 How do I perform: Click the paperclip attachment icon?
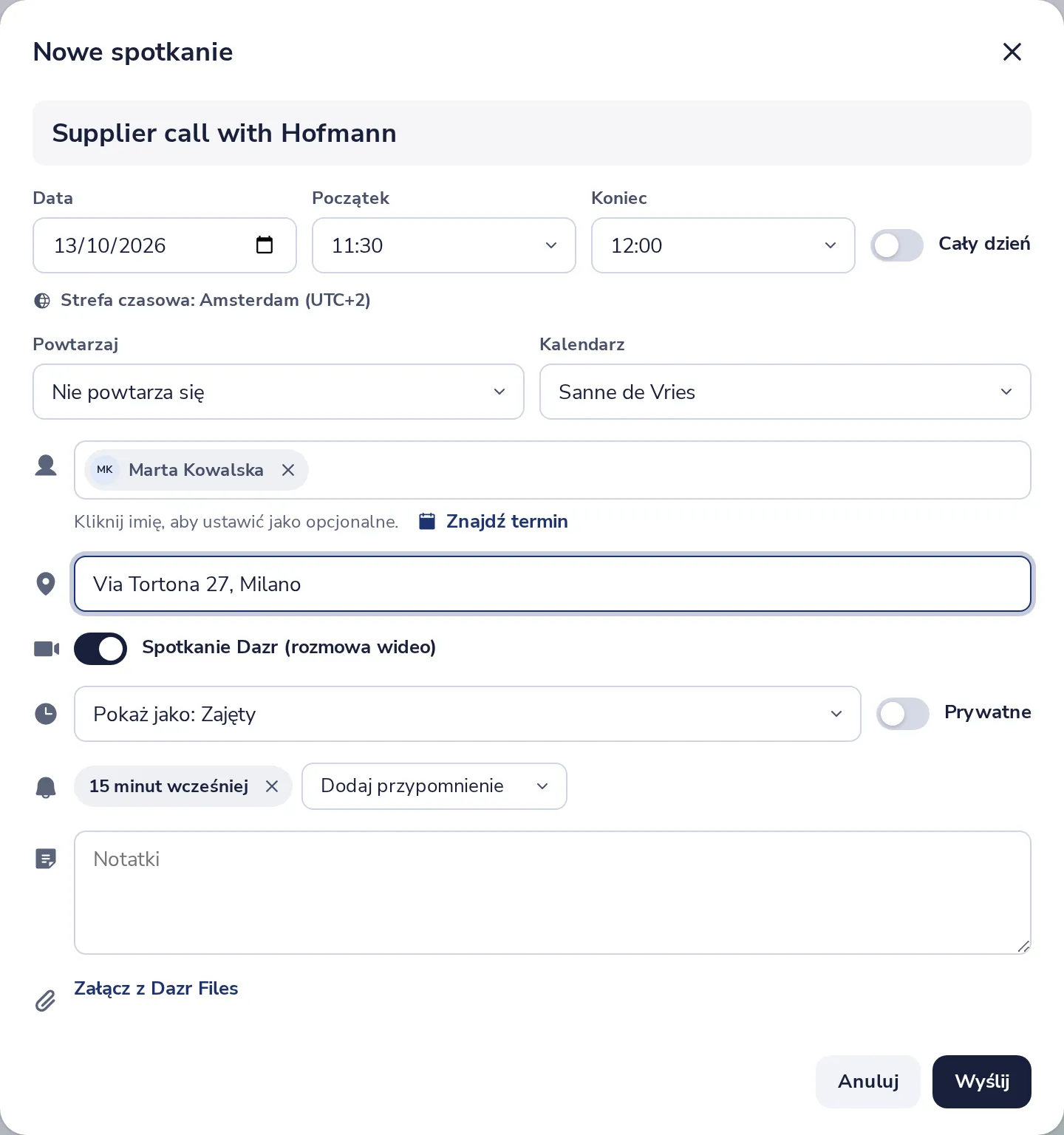click(x=46, y=1001)
